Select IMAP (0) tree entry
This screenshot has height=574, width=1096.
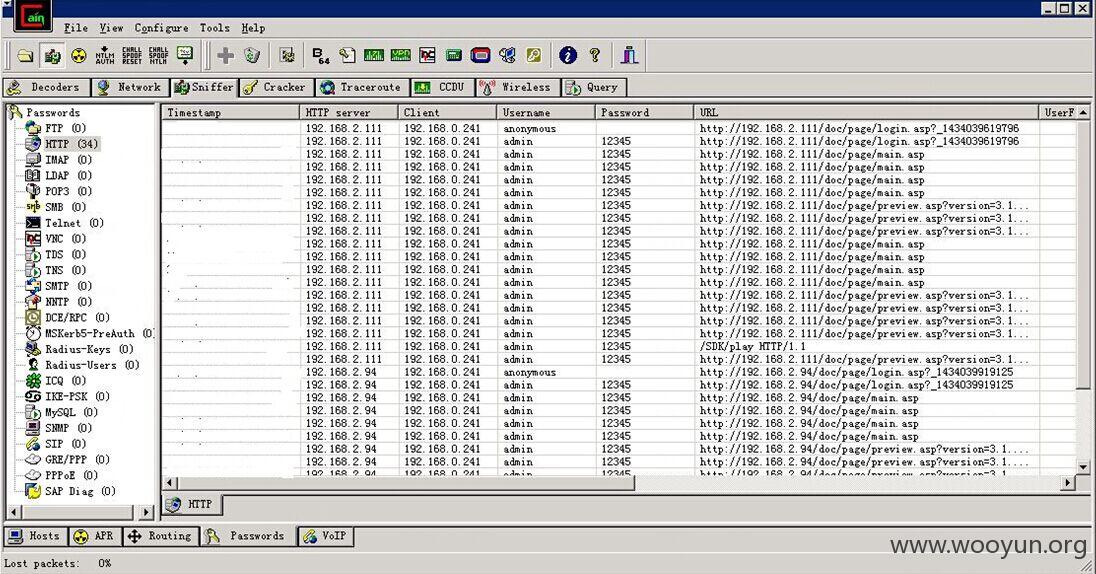pyautogui.click(x=68, y=159)
